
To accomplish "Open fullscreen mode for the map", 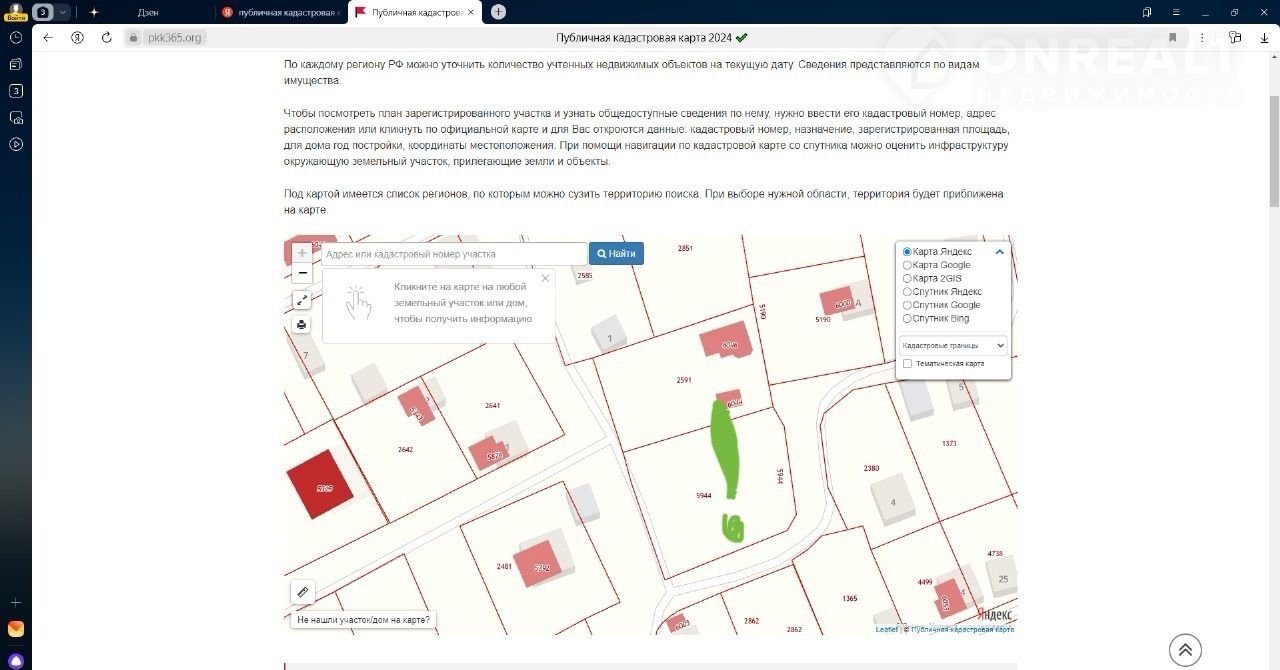I will pos(302,299).
